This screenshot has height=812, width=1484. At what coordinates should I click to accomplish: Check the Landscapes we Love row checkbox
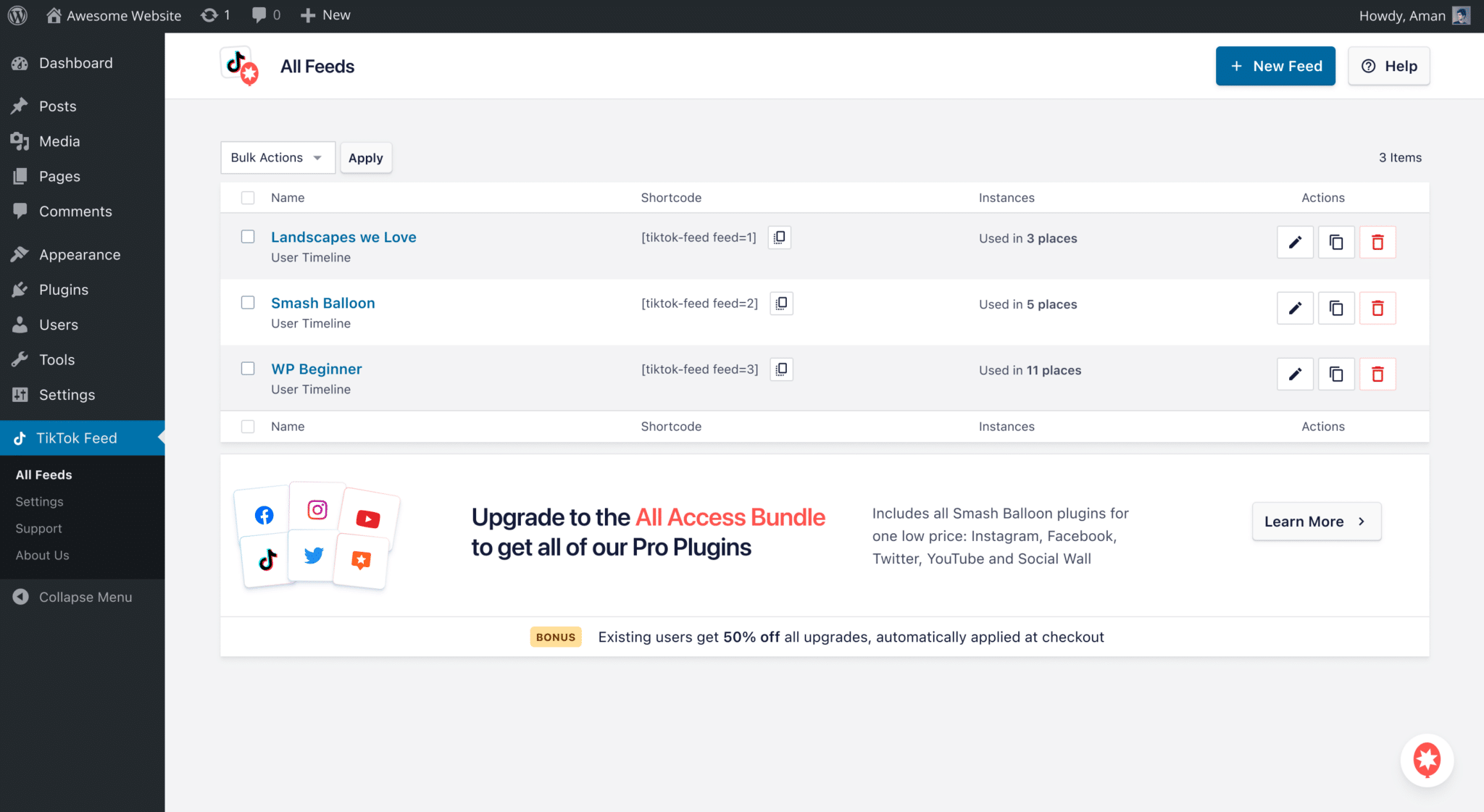(248, 237)
